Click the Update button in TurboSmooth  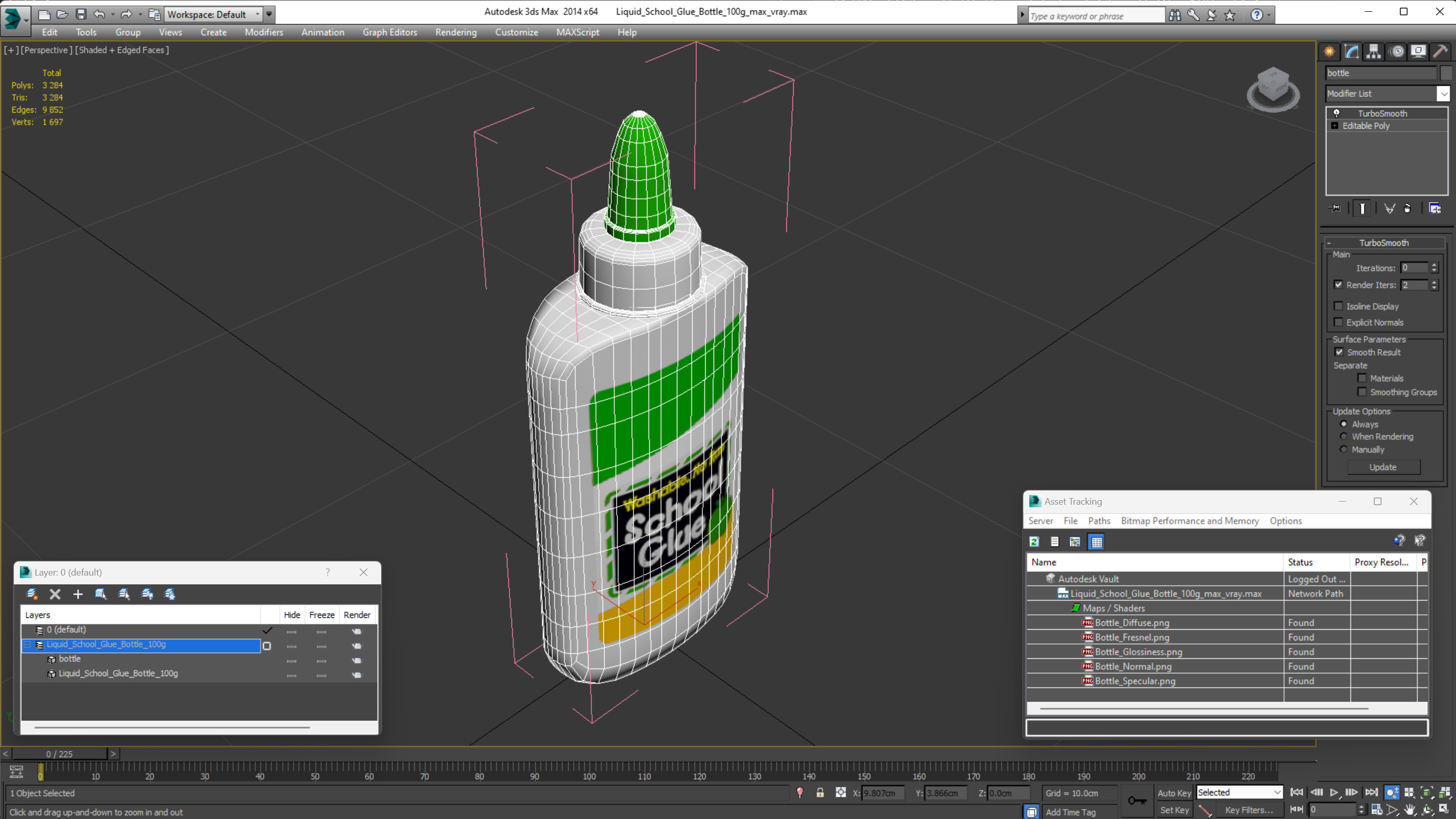point(1382,467)
